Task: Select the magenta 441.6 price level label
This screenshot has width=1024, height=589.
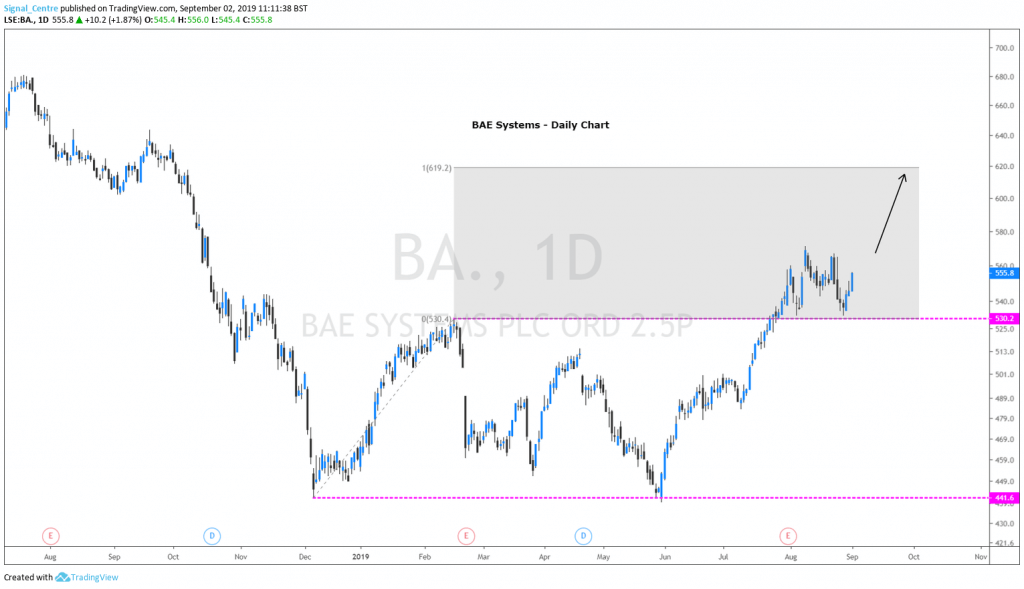Action: coord(1004,498)
